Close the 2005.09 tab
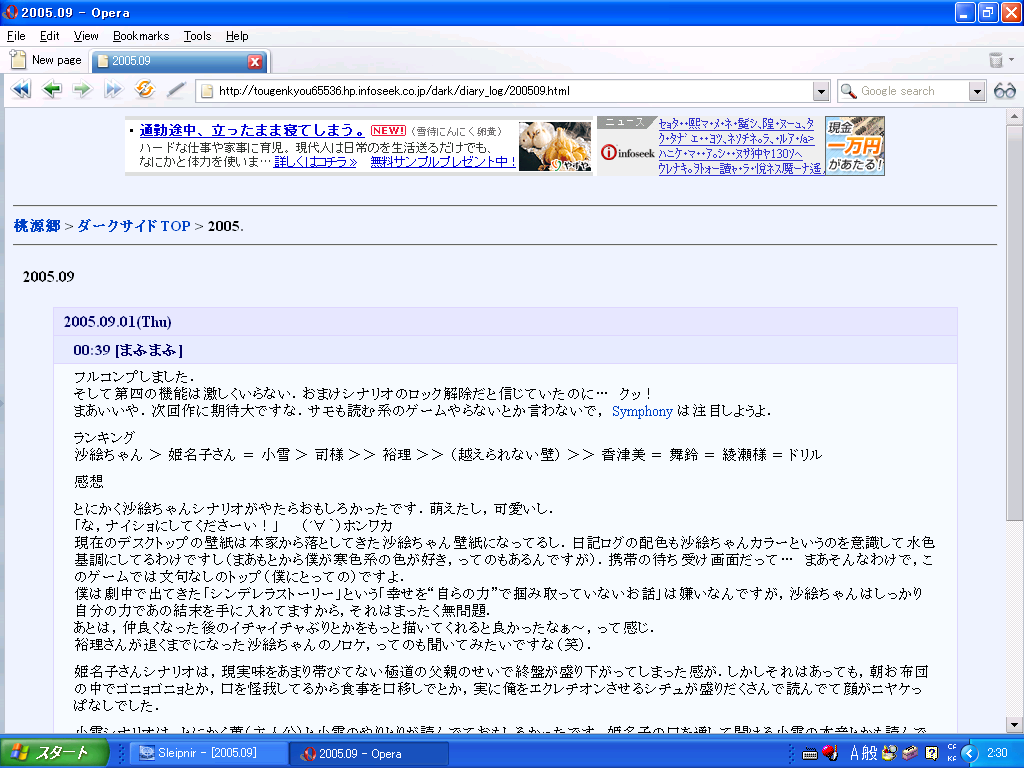This screenshot has width=1024, height=768. (x=254, y=62)
